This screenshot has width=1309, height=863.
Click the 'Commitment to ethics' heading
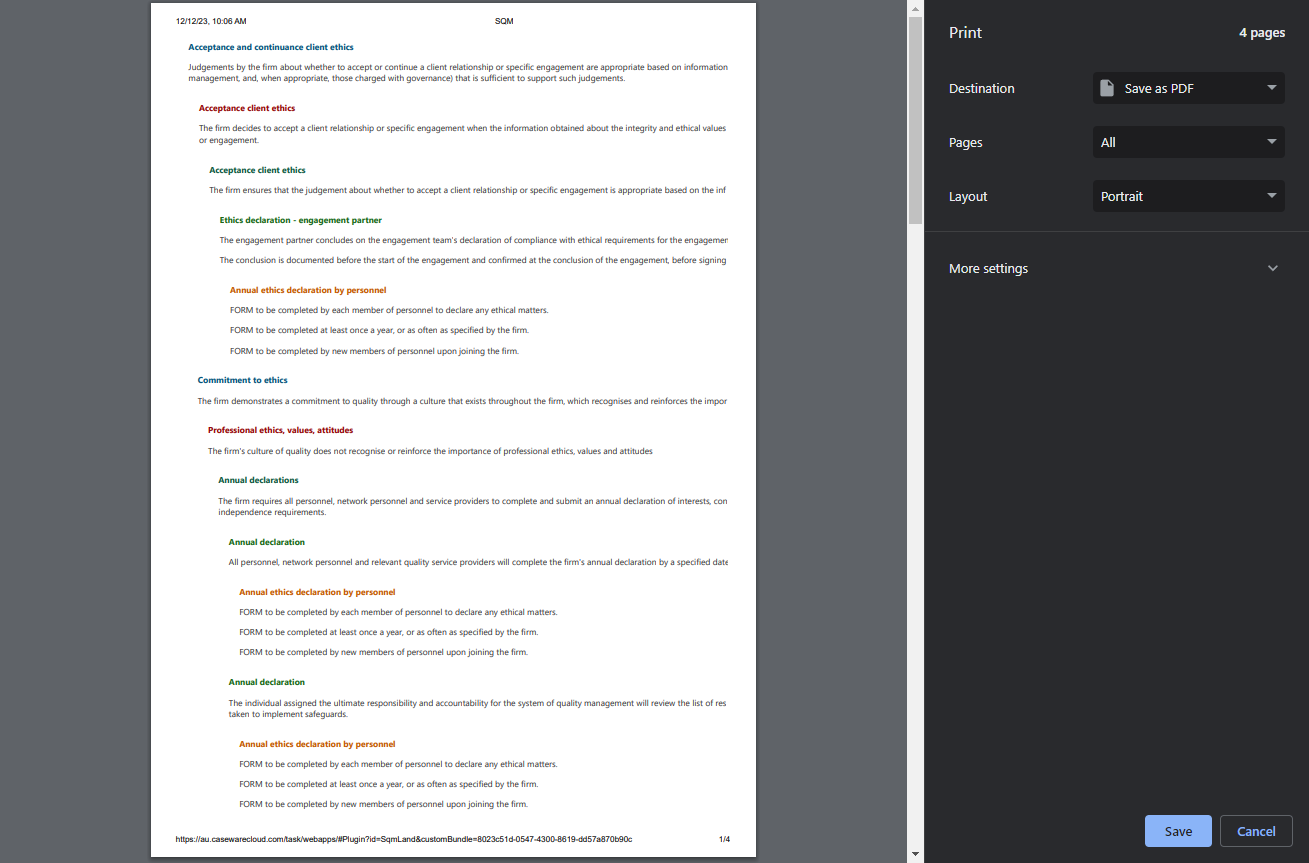243,380
